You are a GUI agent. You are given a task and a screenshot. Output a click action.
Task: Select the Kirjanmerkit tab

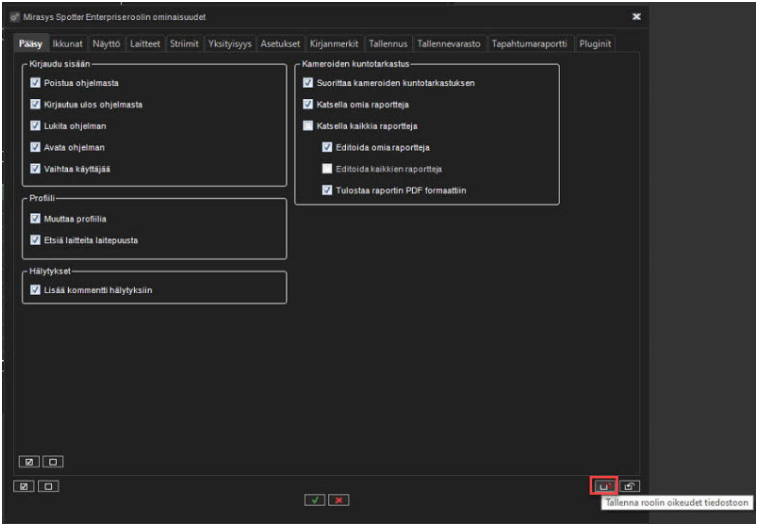(x=334, y=44)
